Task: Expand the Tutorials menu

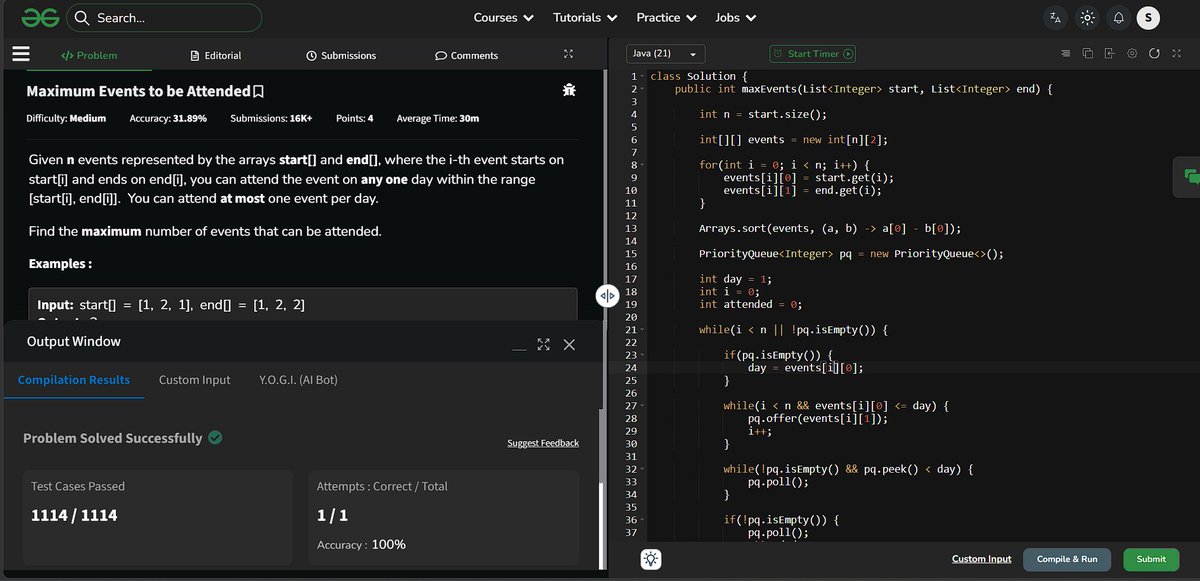Action: 585,17
